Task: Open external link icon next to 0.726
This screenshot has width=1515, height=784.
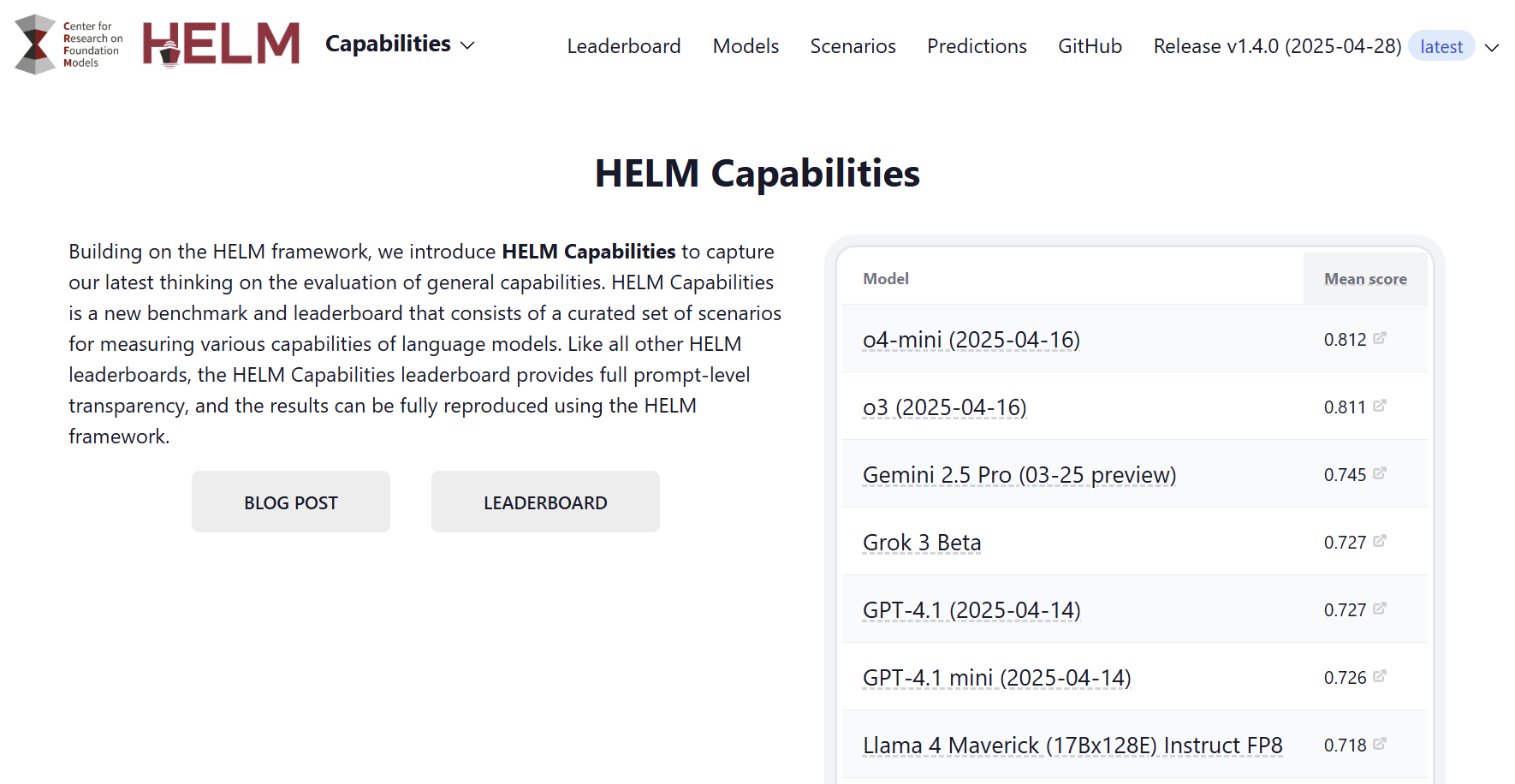Action: tap(1380, 676)
